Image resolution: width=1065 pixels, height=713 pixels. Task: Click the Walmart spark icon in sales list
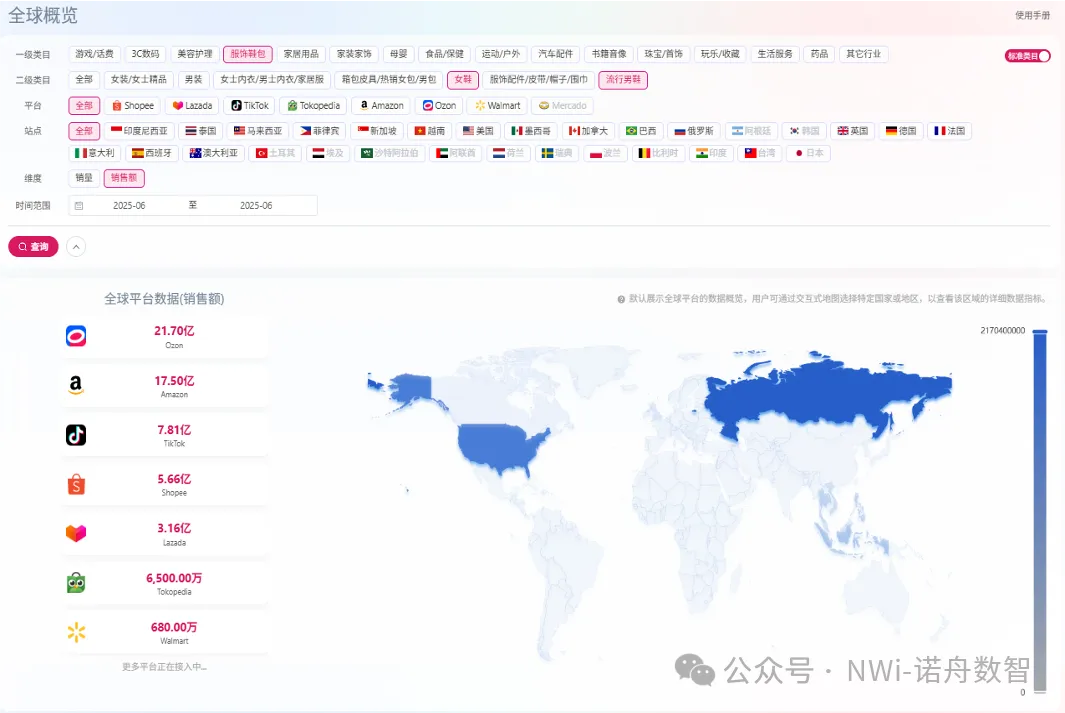pos(76,632)
